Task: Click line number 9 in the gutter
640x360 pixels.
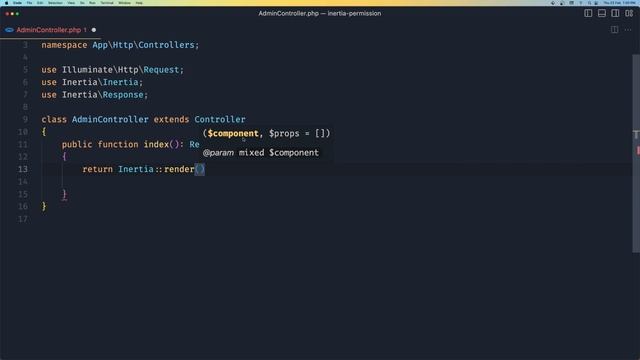Action: click(x=25, y=119)
